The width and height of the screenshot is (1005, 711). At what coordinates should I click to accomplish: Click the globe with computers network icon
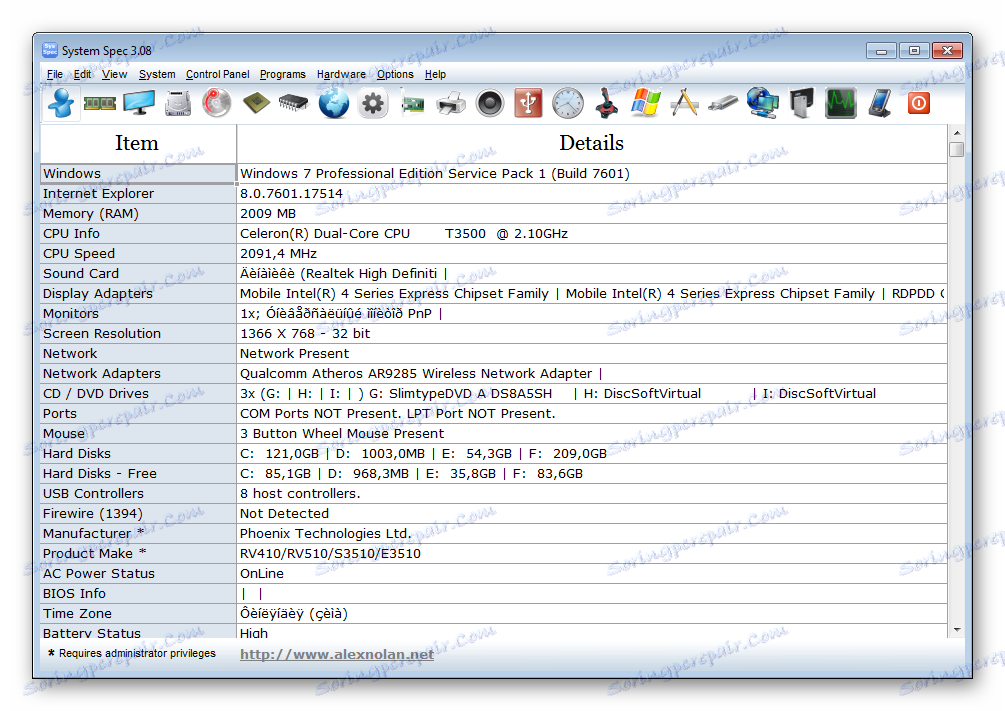(x=763, y=103)
